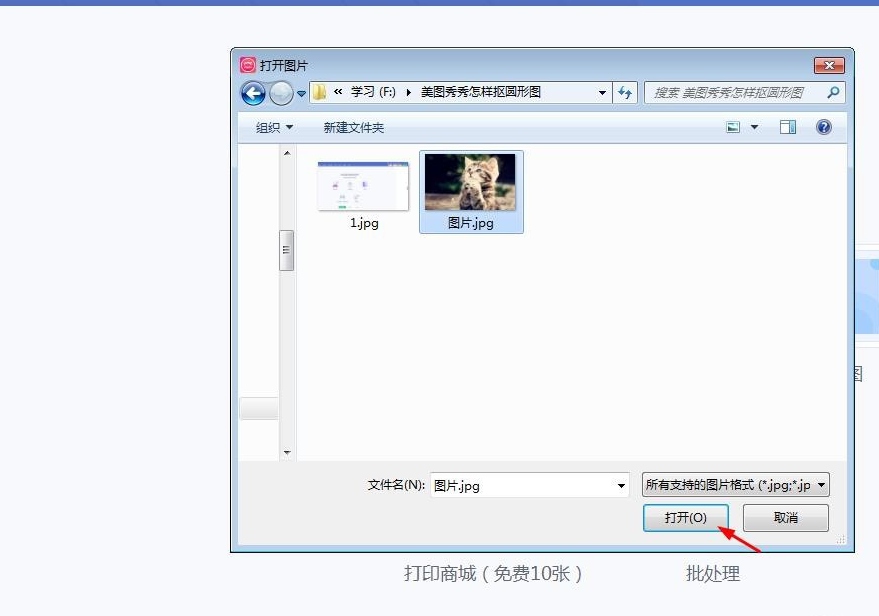Select the 1.jpg thumbnail

pos(363,184)
